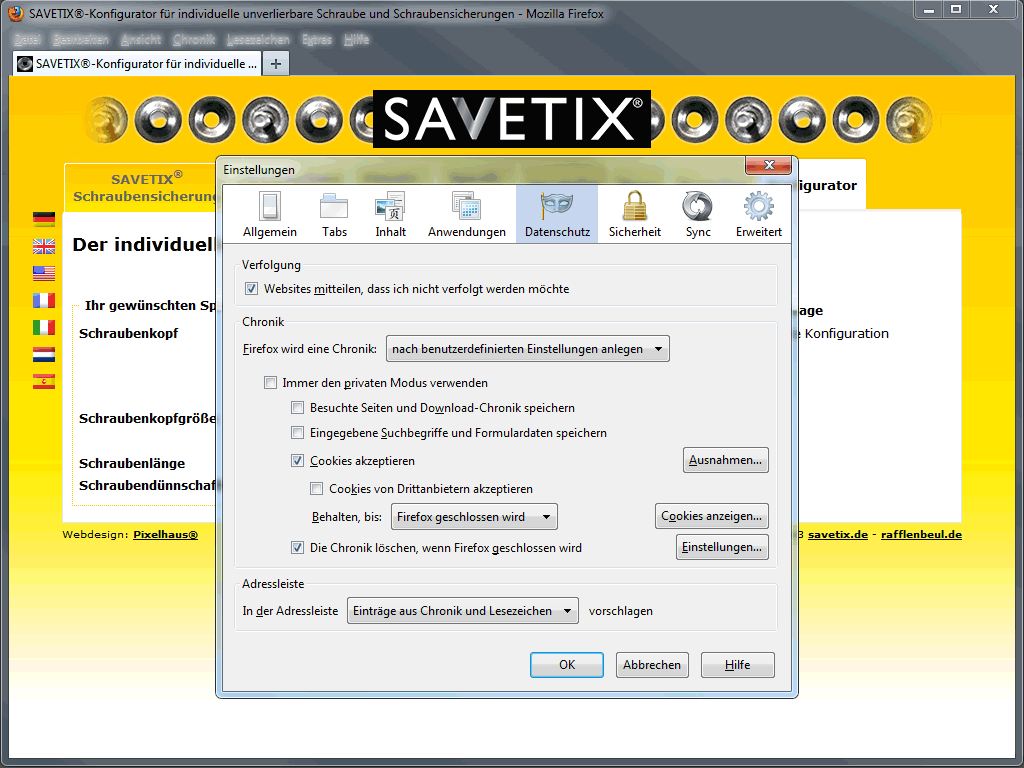Follow the Pixelhaus® webdesign link
1024x768 pixels.
pyautogui.click(x=165, y=534)
